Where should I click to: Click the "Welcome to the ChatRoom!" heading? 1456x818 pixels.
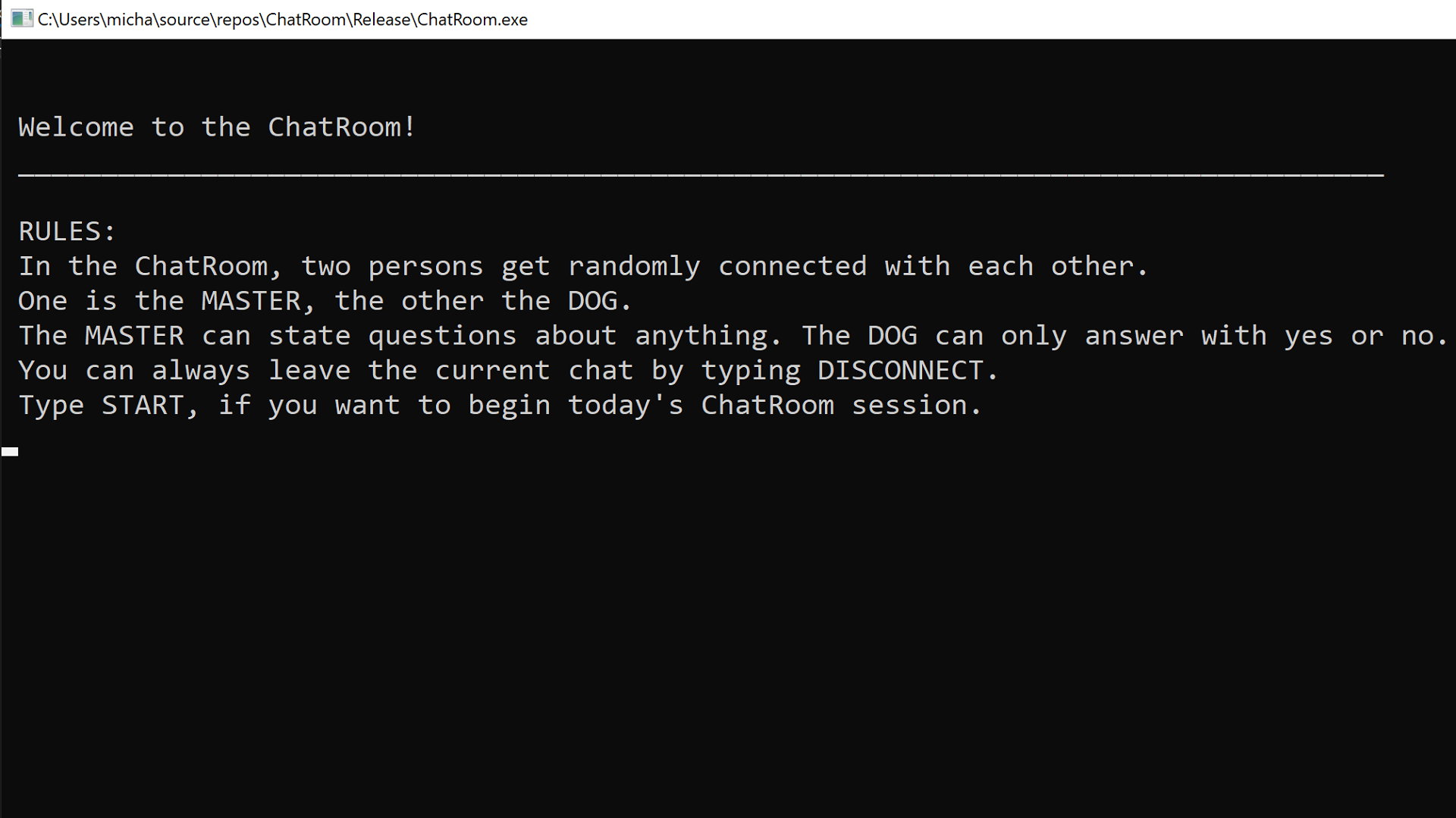[x=218, y=127]
